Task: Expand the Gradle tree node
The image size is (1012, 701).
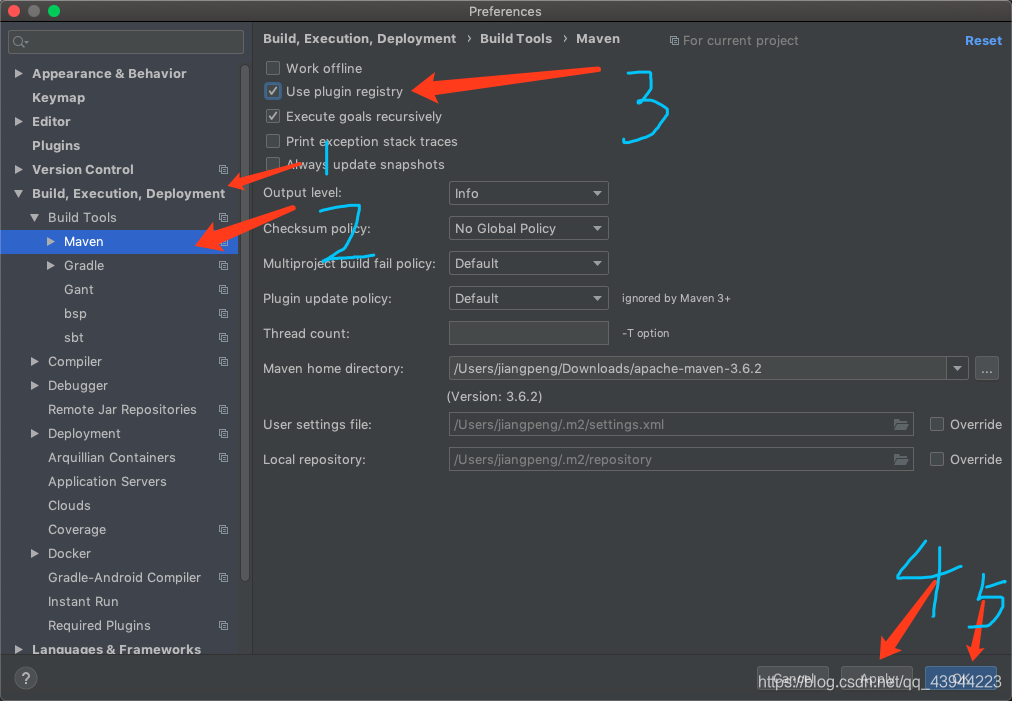Action: pos(50,265)
